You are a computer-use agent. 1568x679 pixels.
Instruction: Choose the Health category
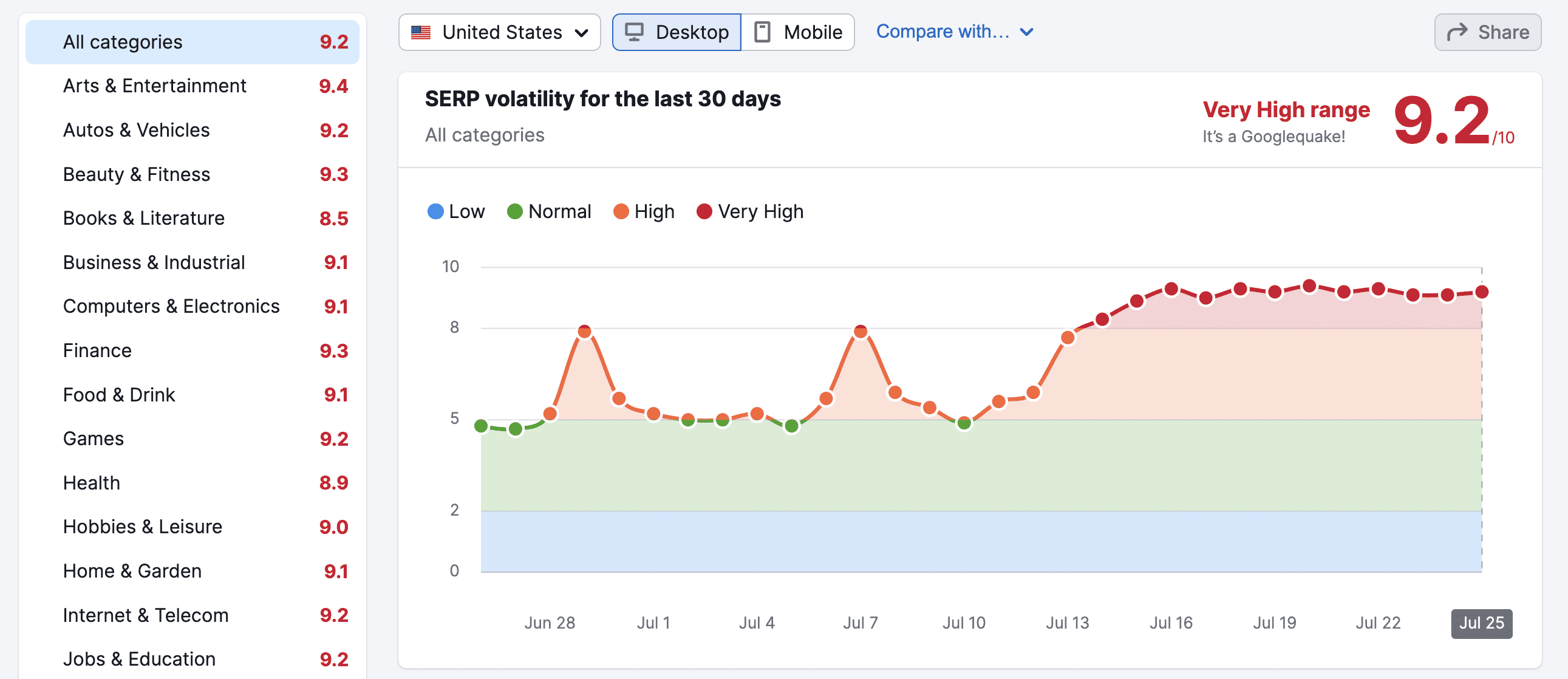[x=91, y=483]
